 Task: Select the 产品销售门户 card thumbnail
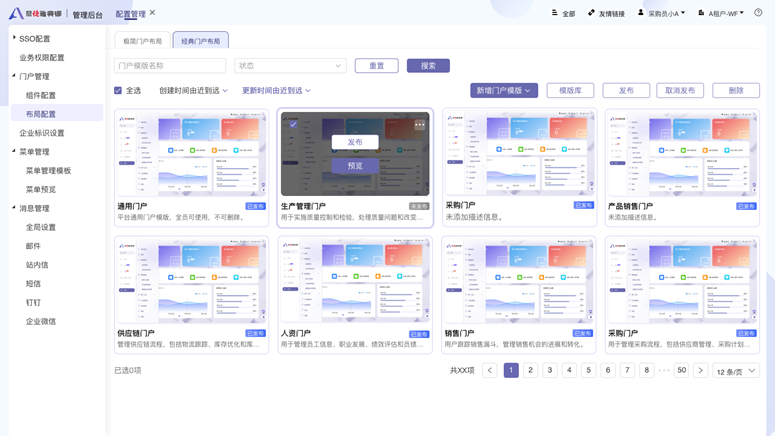point(682,154)
